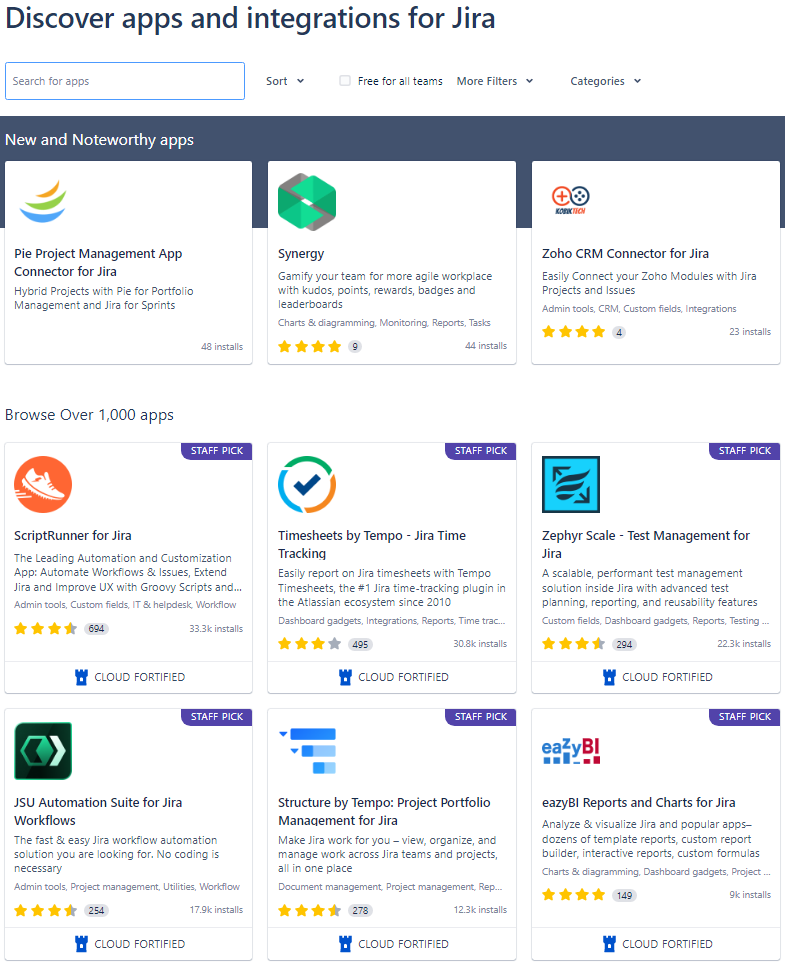This screenshot has width=785, height=965.
Task: Click CLOUD FORTIFIED label under ScriptRunner
Action: point(140,677)
